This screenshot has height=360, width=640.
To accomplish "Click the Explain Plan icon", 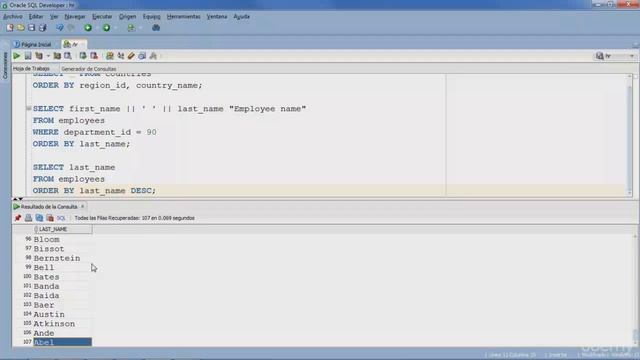I will pyautogui.click(x=39, y=56).
